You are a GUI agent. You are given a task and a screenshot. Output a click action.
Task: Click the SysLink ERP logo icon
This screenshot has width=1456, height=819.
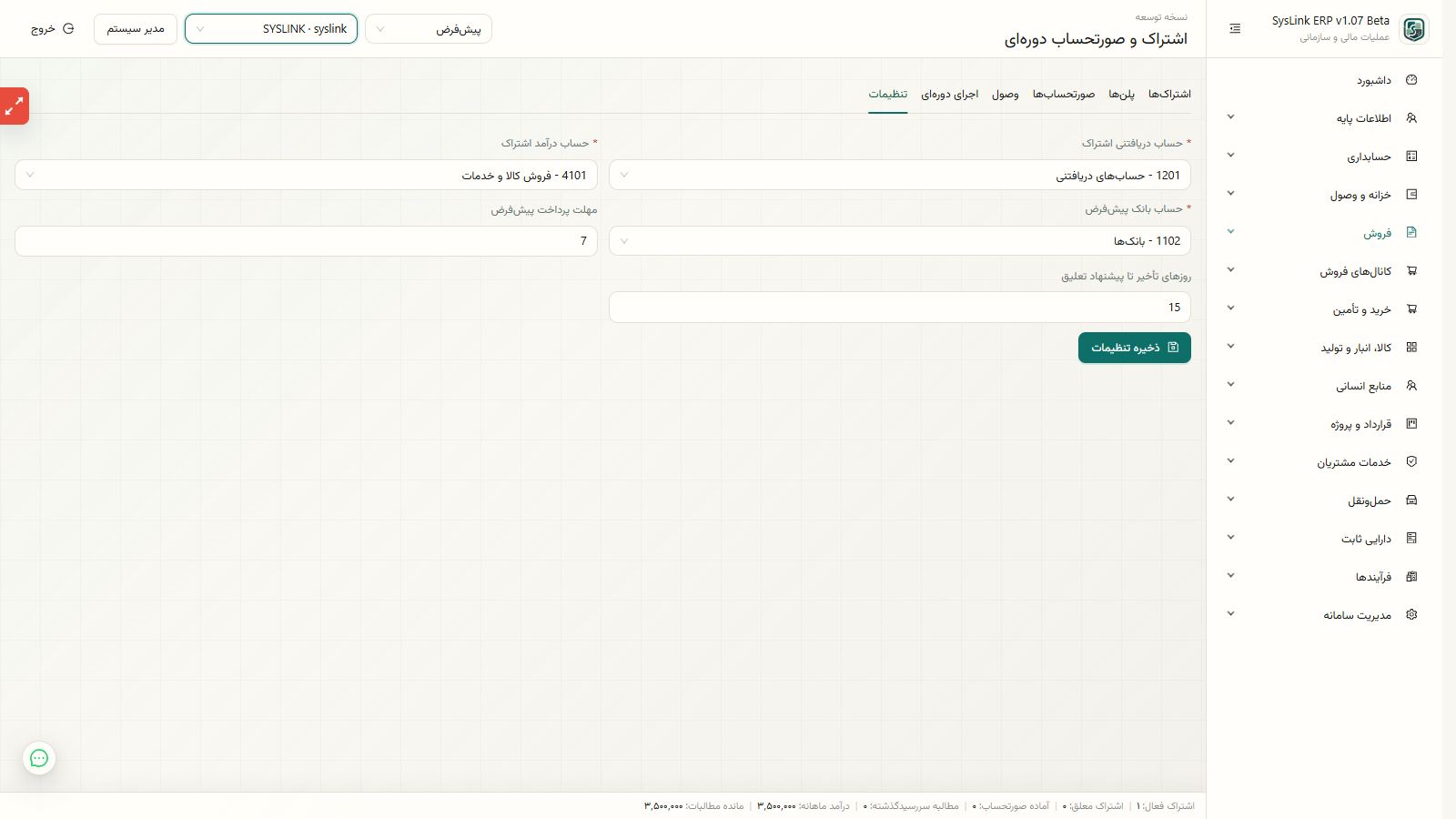point(1414,29)
